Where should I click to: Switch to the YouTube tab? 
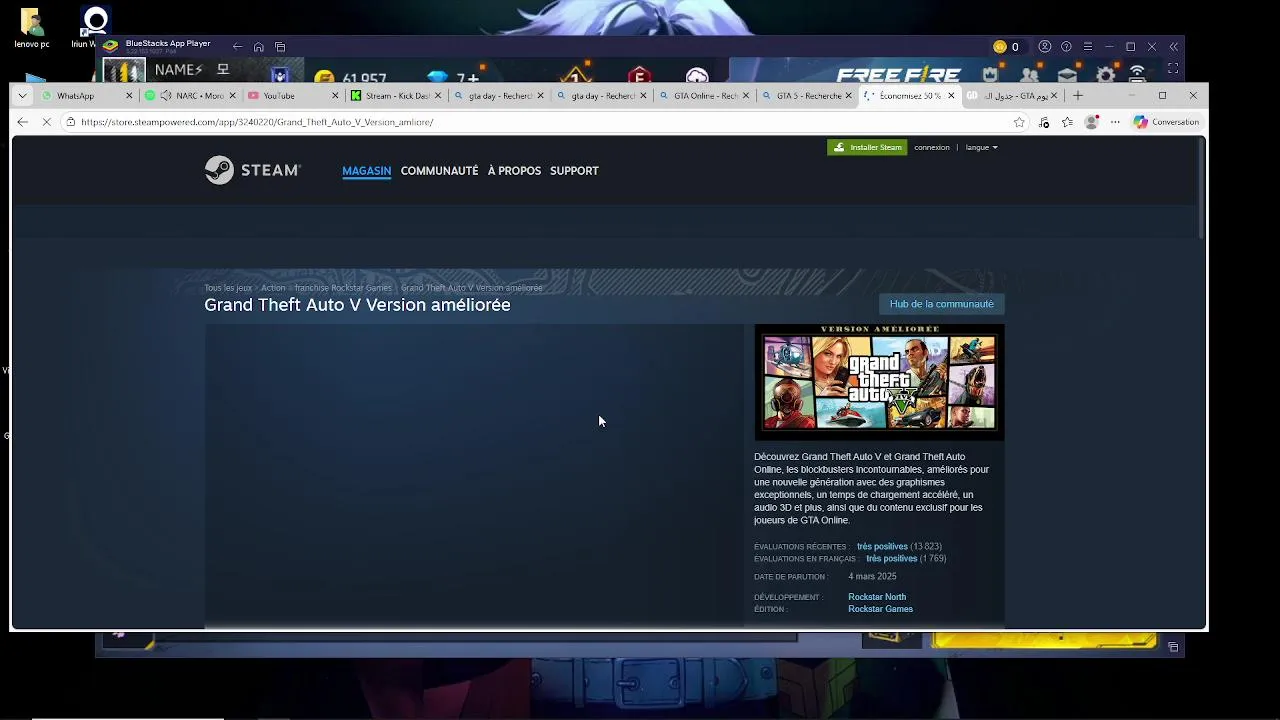293,96
